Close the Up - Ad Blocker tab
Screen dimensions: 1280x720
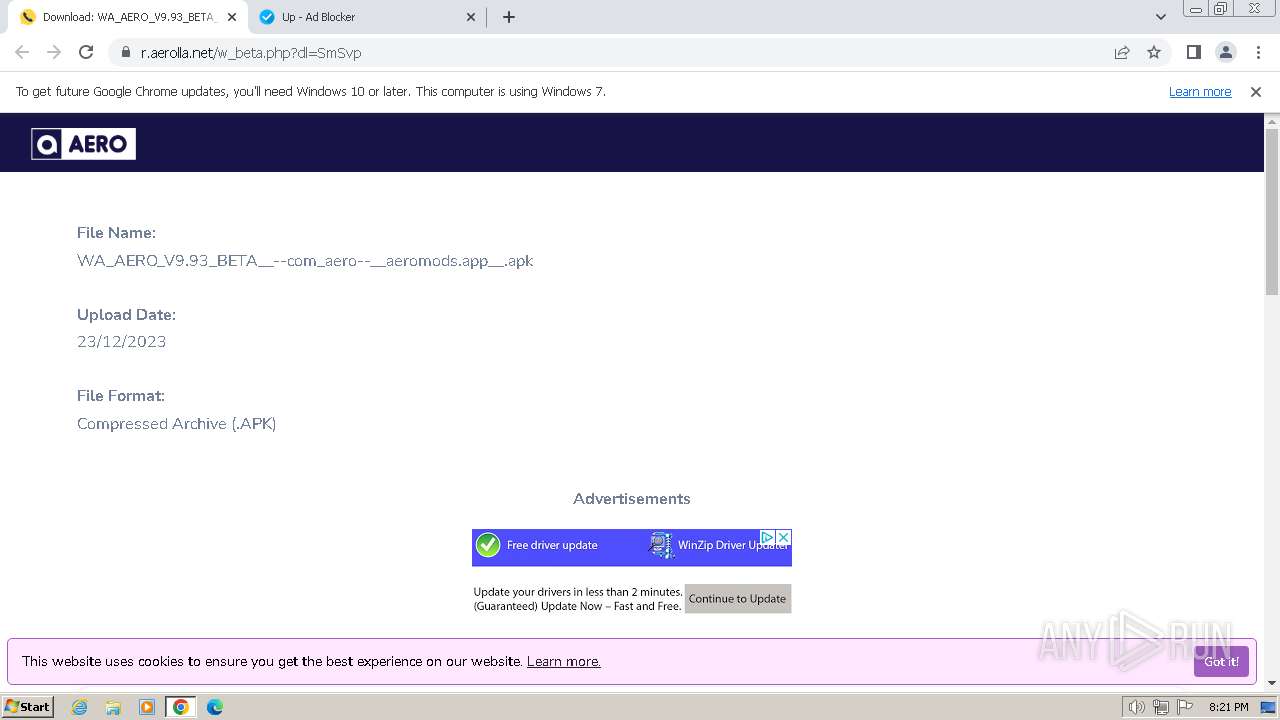coord(472,17)
